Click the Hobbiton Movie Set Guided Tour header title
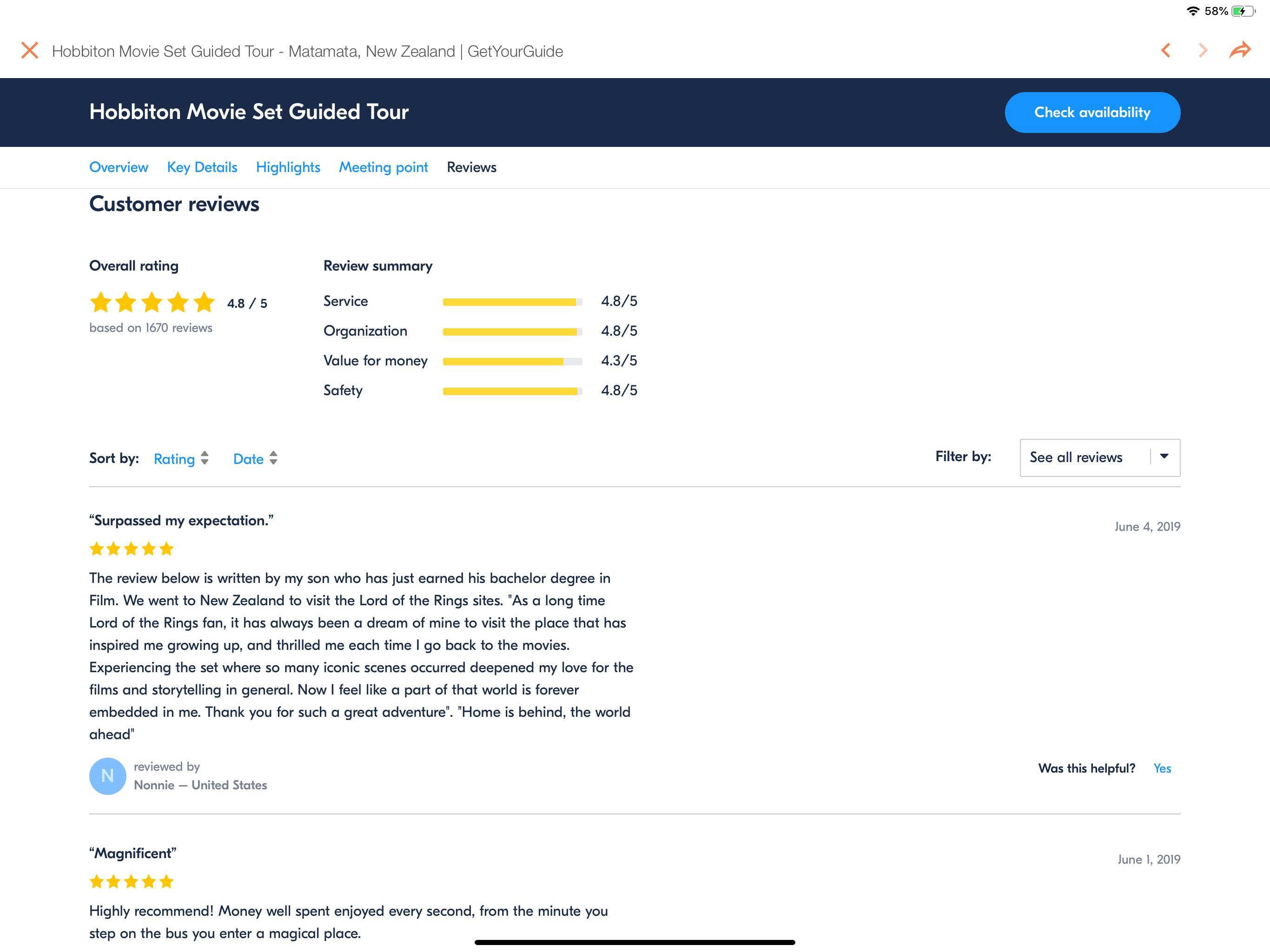1270x952 pixels. 249,112
